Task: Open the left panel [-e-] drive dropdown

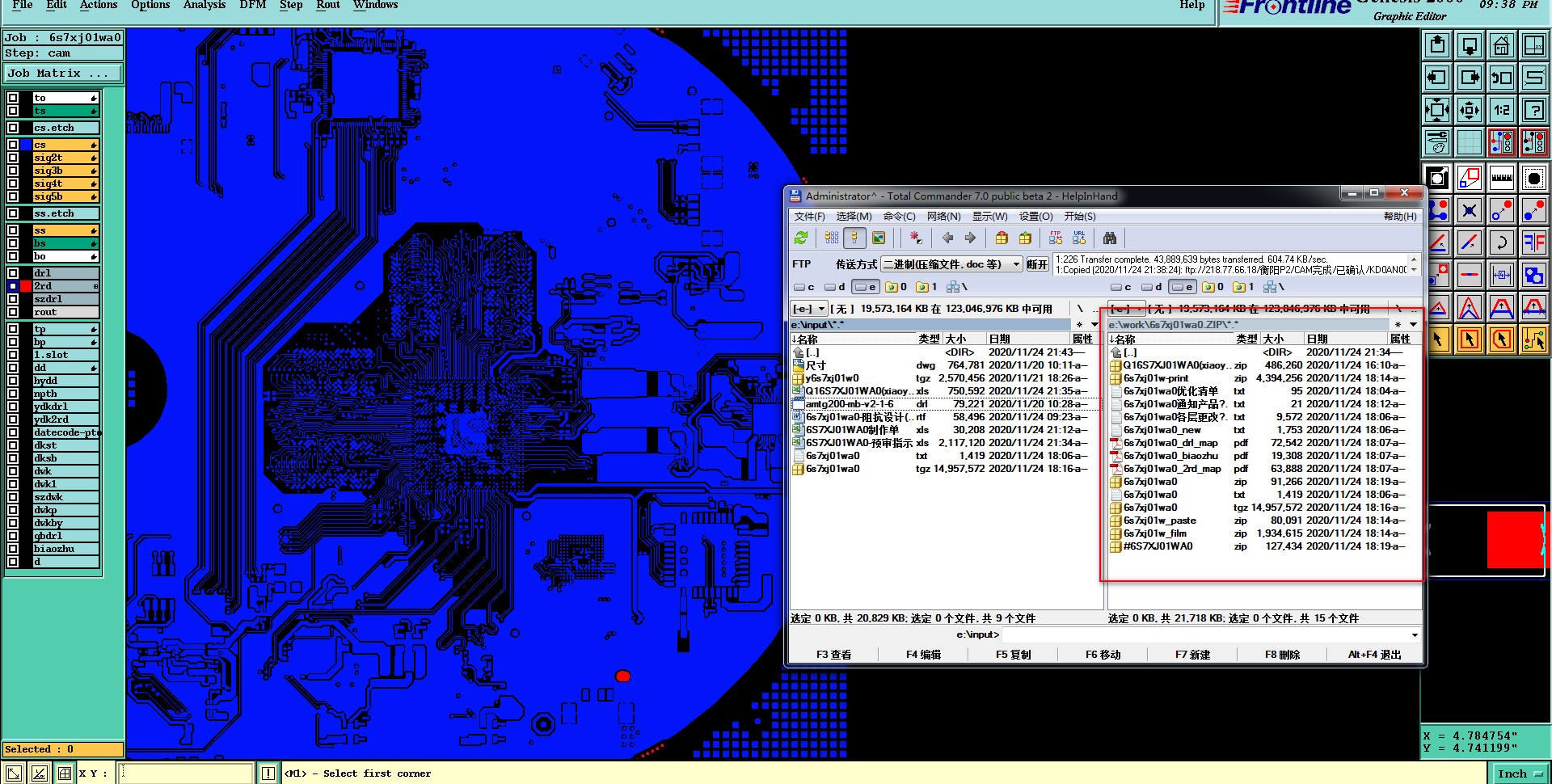Action: [x=822, y=309]
